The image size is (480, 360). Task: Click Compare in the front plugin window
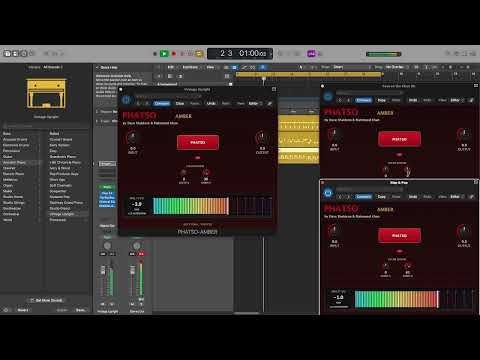(162, 104)
